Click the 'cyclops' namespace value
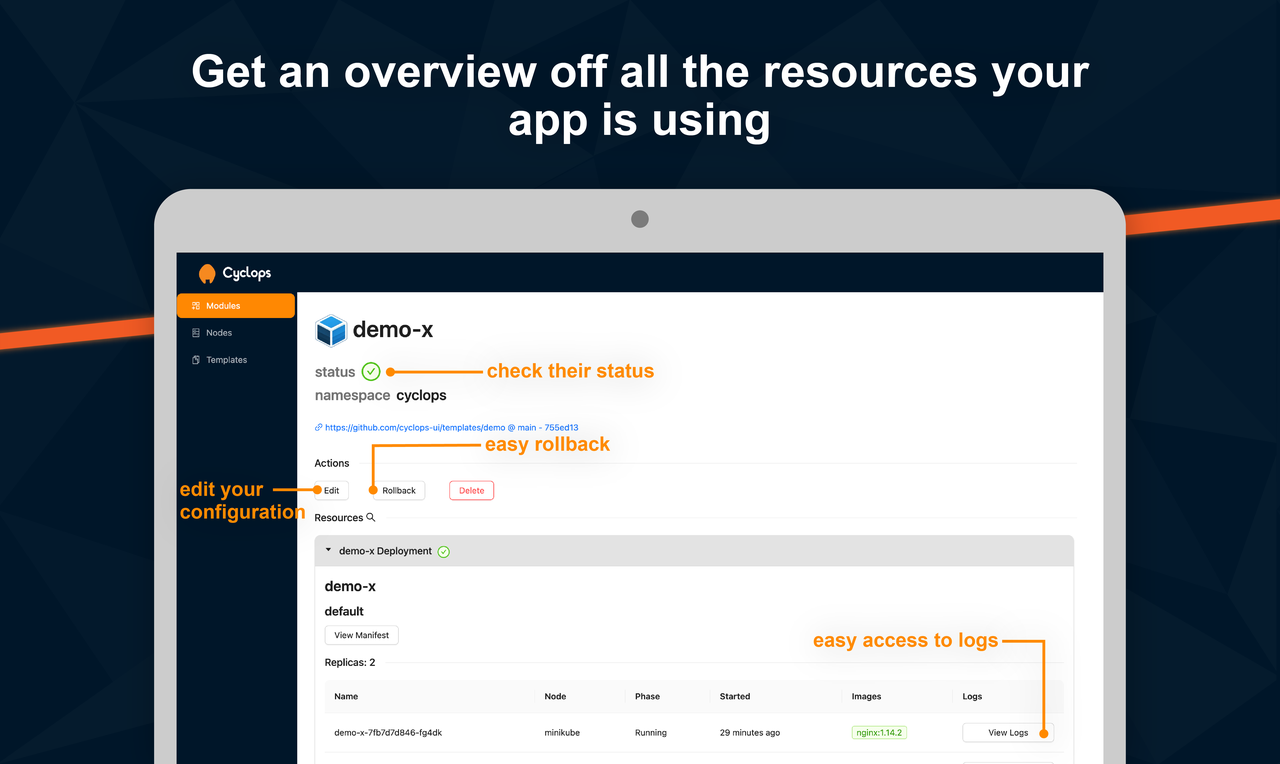 (421, 395)
